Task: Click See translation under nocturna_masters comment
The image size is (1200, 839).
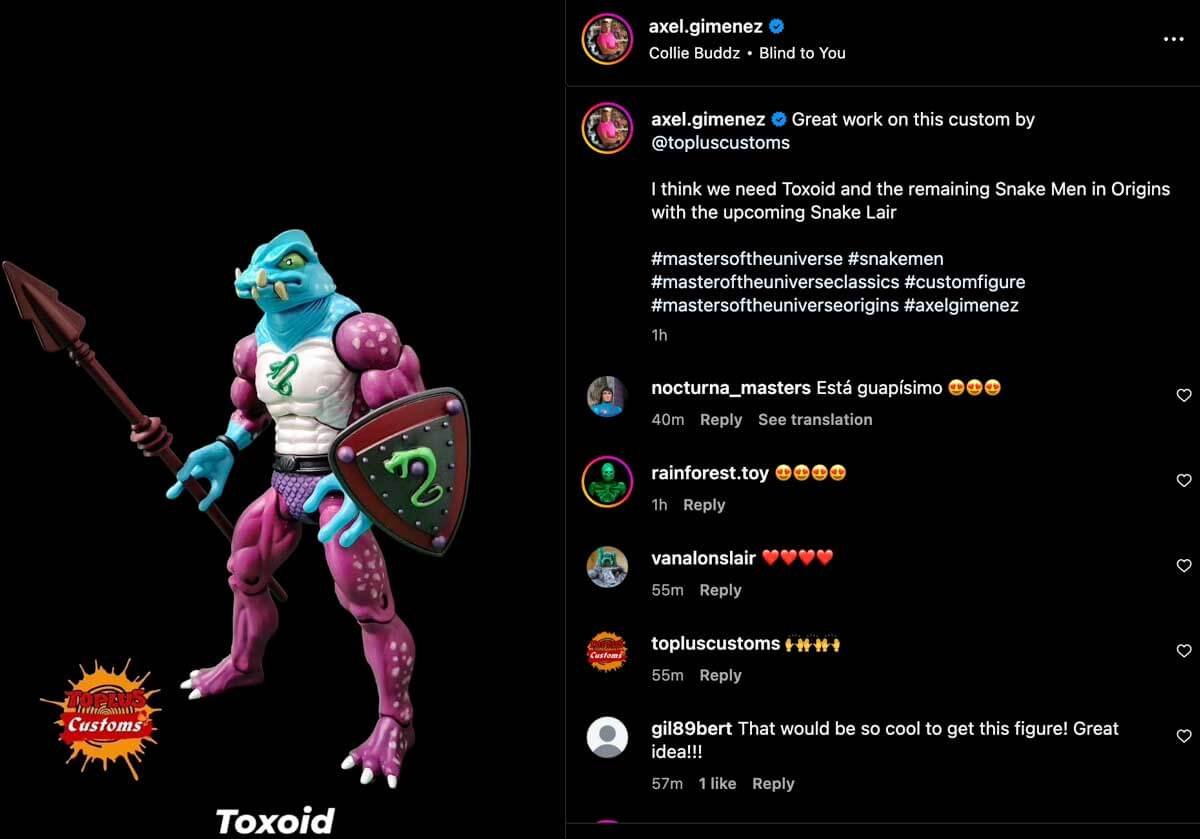Action: [x=815, y=420]
